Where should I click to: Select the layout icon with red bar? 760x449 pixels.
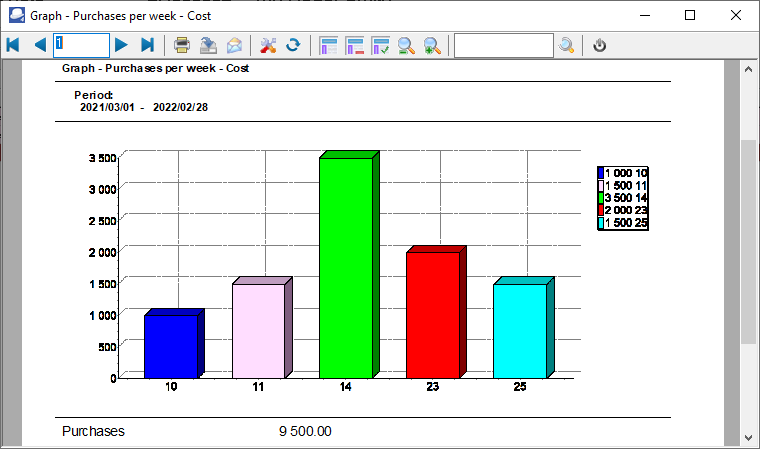(x=355, y=46)
